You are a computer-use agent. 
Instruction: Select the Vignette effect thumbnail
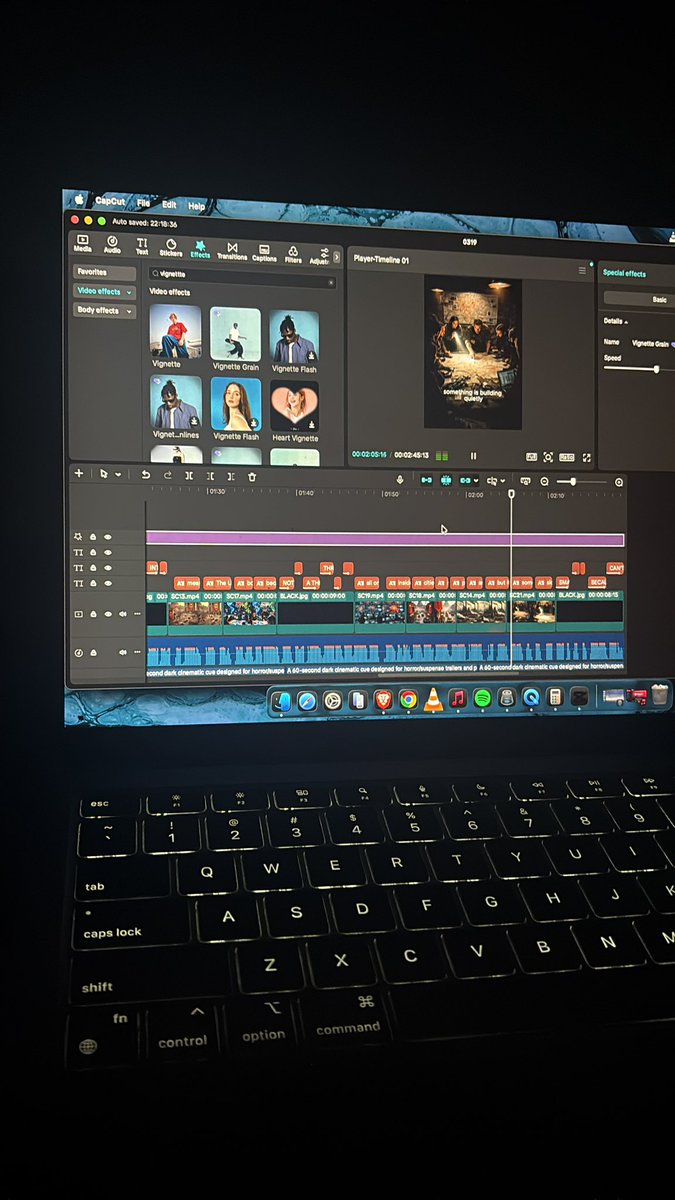coord(175,331)
